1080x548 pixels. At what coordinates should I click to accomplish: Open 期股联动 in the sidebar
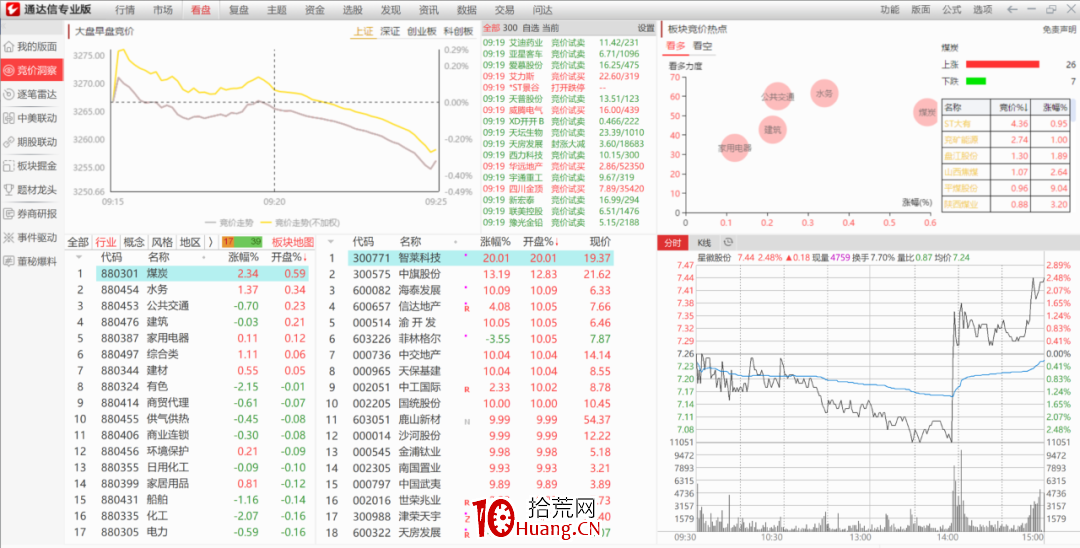pos(32,142)
